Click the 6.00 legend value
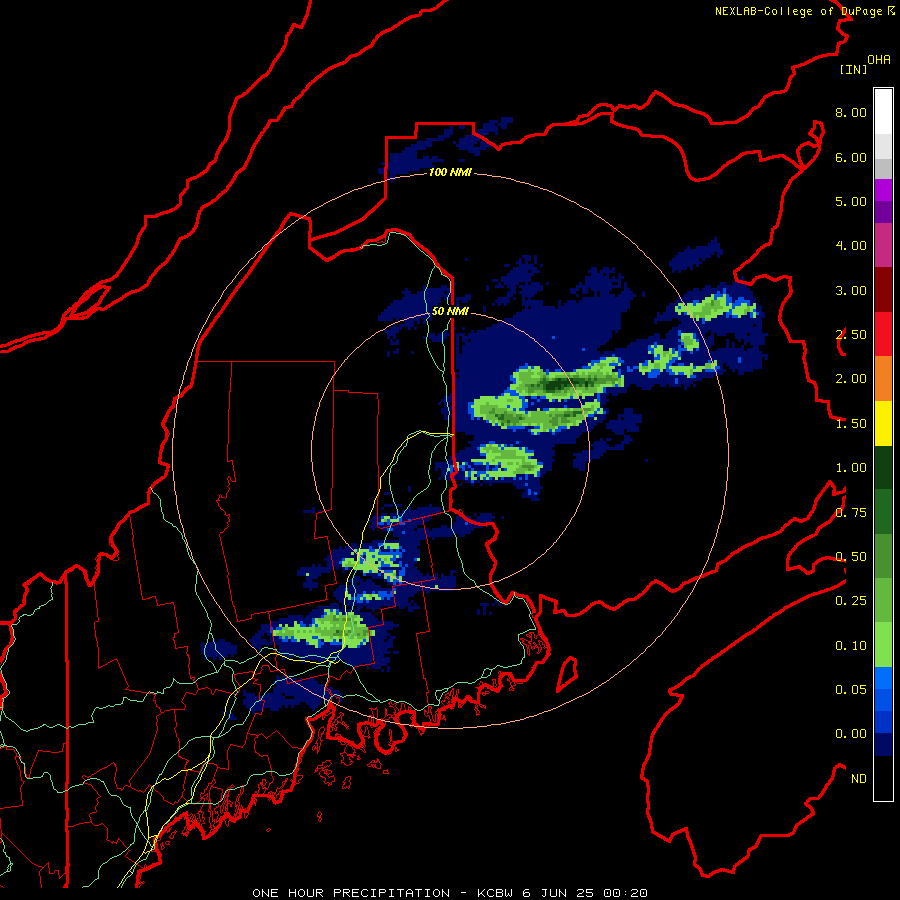The width and height of the screenshot is (900, 900). tap(851, 157)
